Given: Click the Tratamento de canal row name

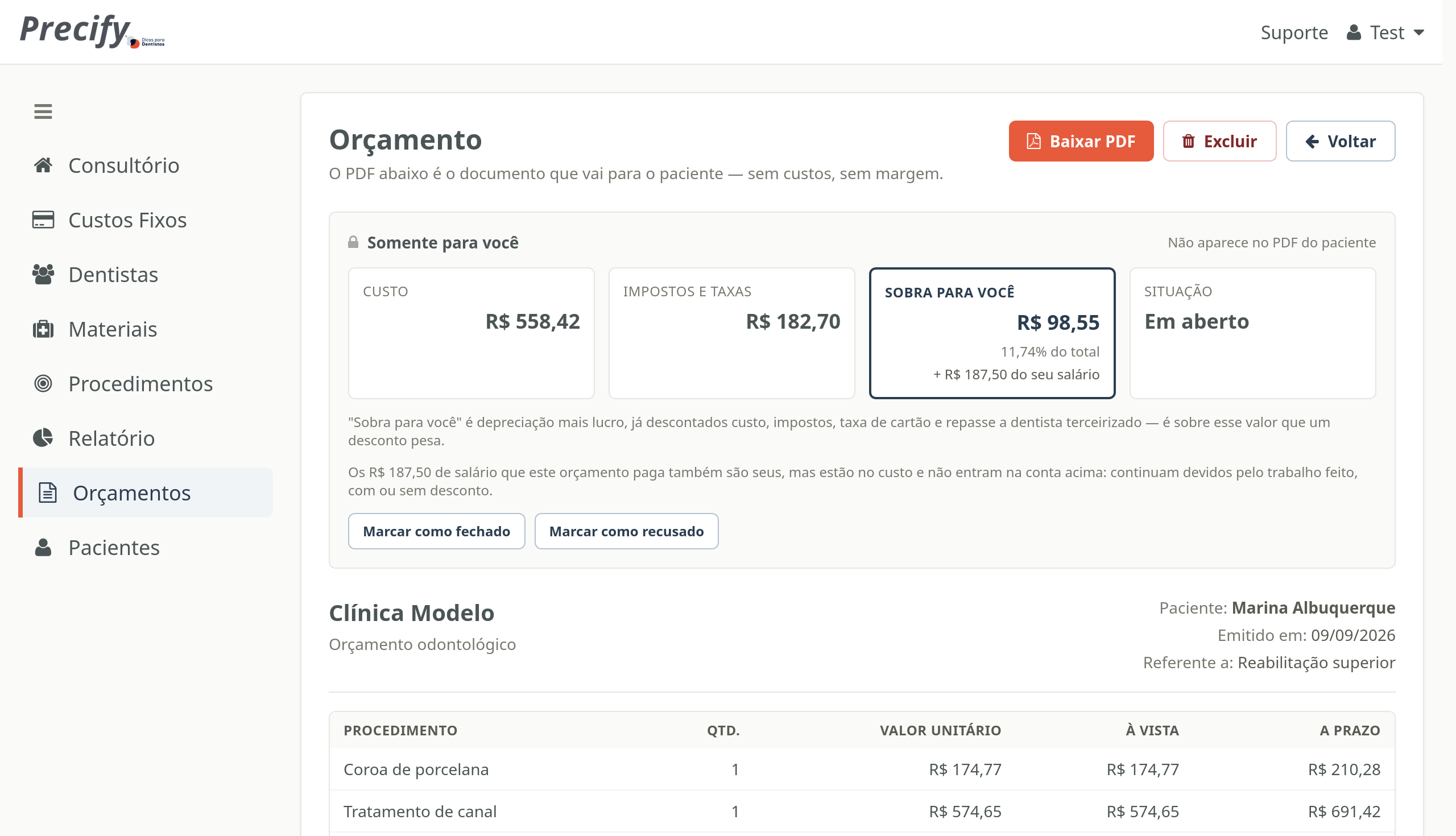Looking at the screenshot, I should (x=420, y=812).
